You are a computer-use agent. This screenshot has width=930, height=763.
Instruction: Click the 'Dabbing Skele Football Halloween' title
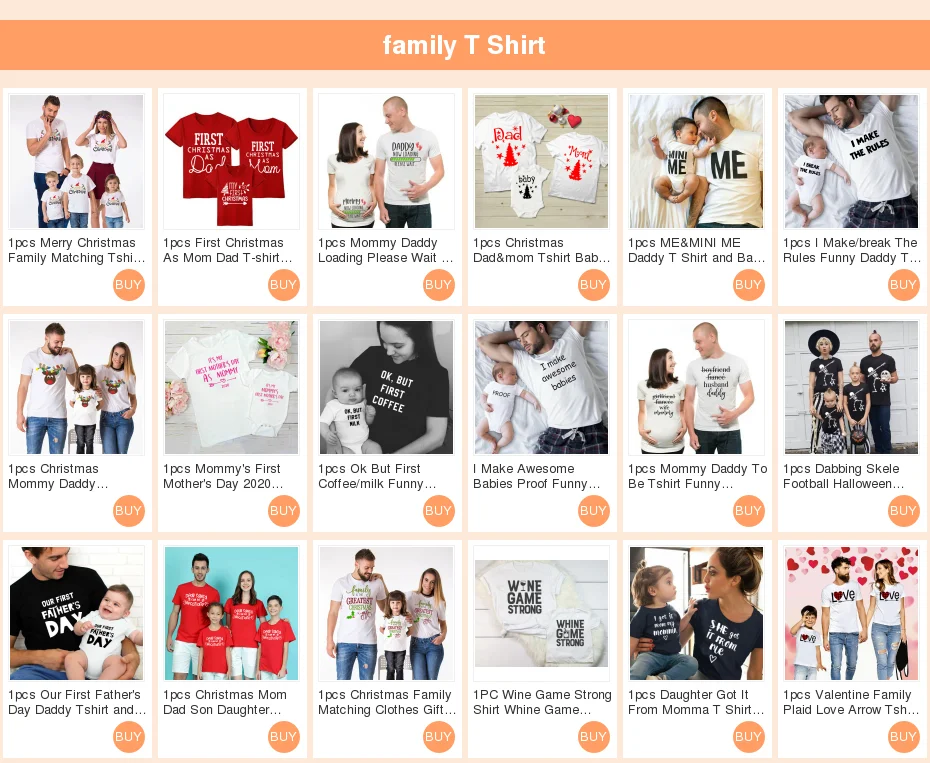pos(843,476)
